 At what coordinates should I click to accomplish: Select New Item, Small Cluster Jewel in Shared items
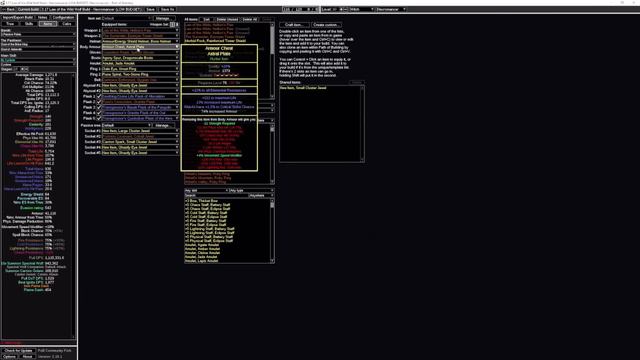point(303,88)
